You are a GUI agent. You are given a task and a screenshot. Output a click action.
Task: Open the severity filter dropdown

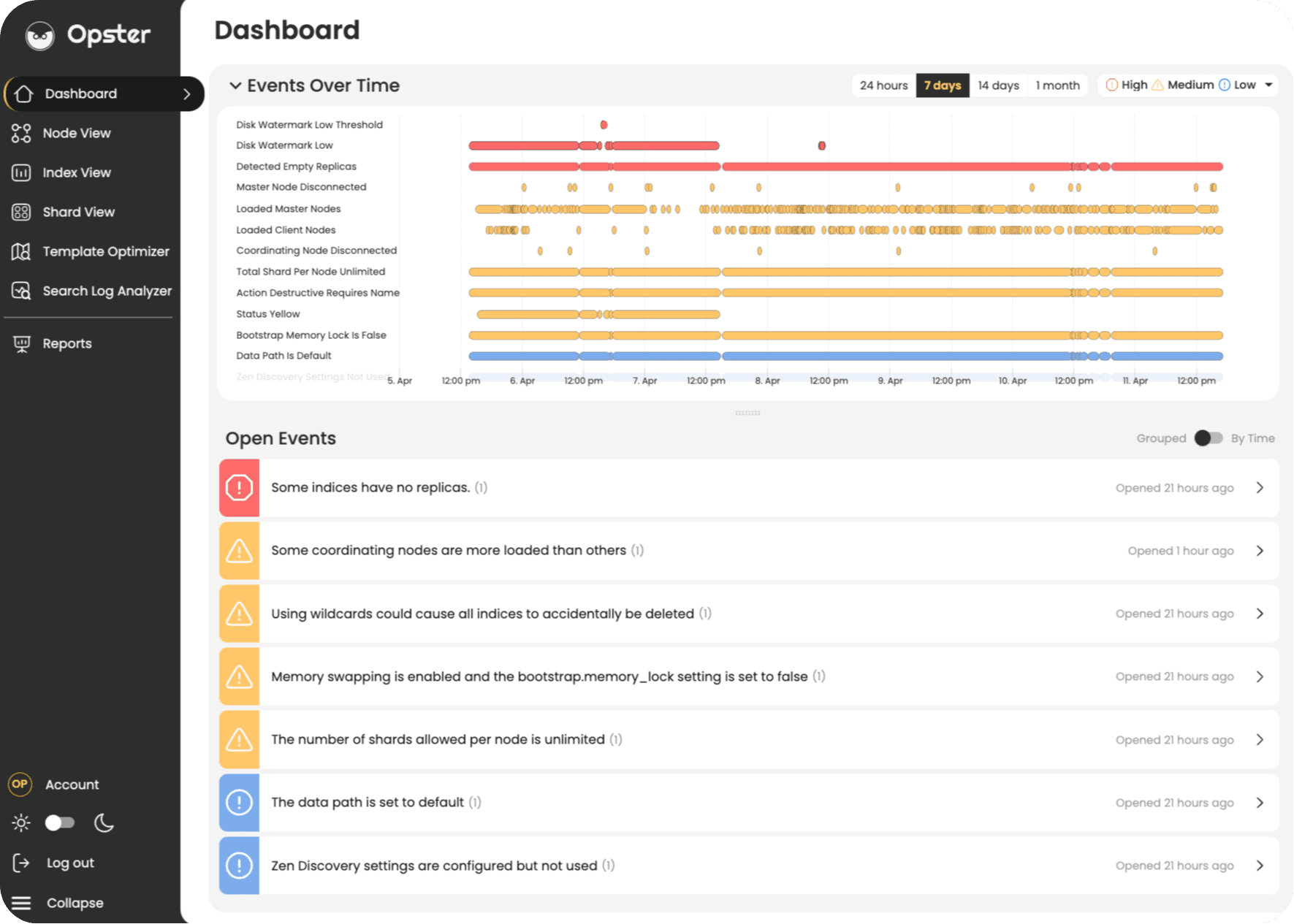1269,85
